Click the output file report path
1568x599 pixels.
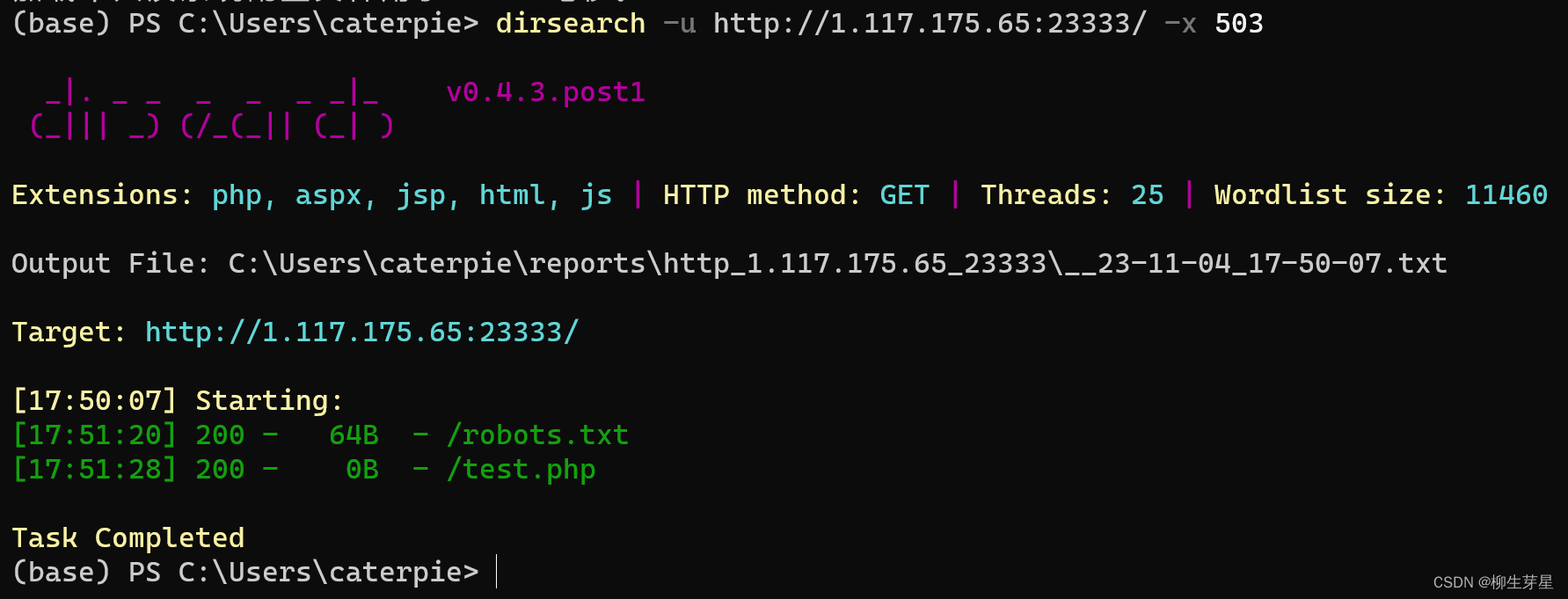pos(837,264)
